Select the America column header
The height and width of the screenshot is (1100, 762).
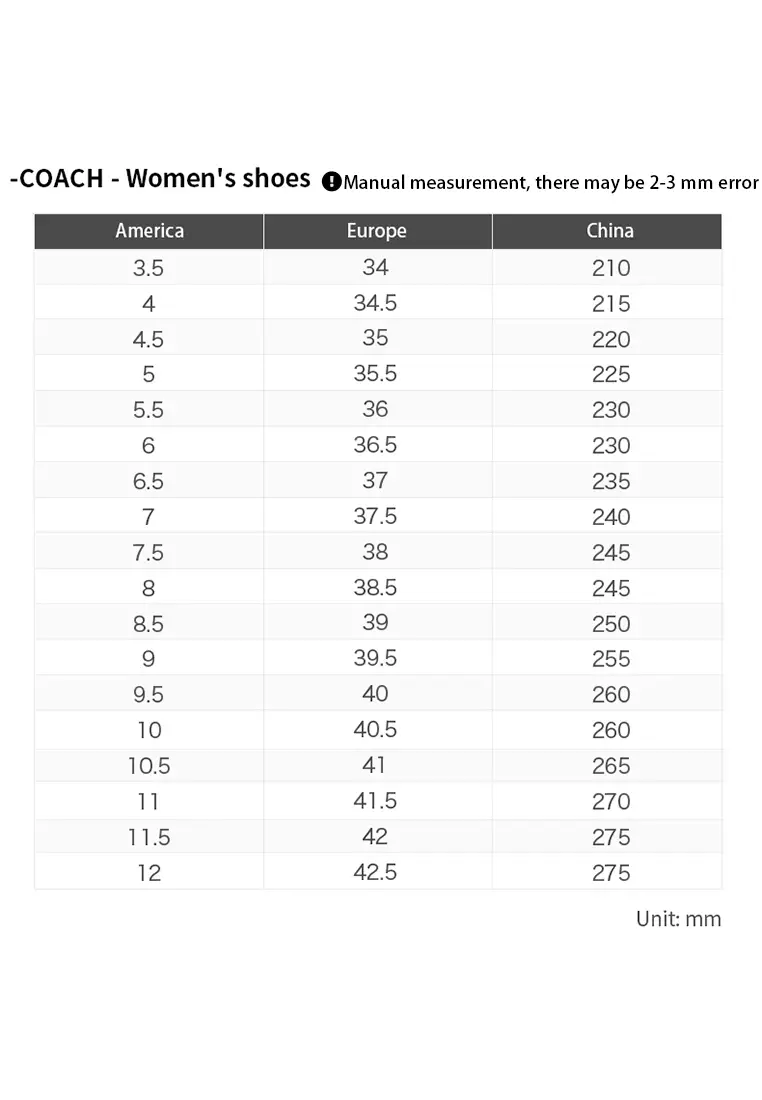tap(149, 231)
